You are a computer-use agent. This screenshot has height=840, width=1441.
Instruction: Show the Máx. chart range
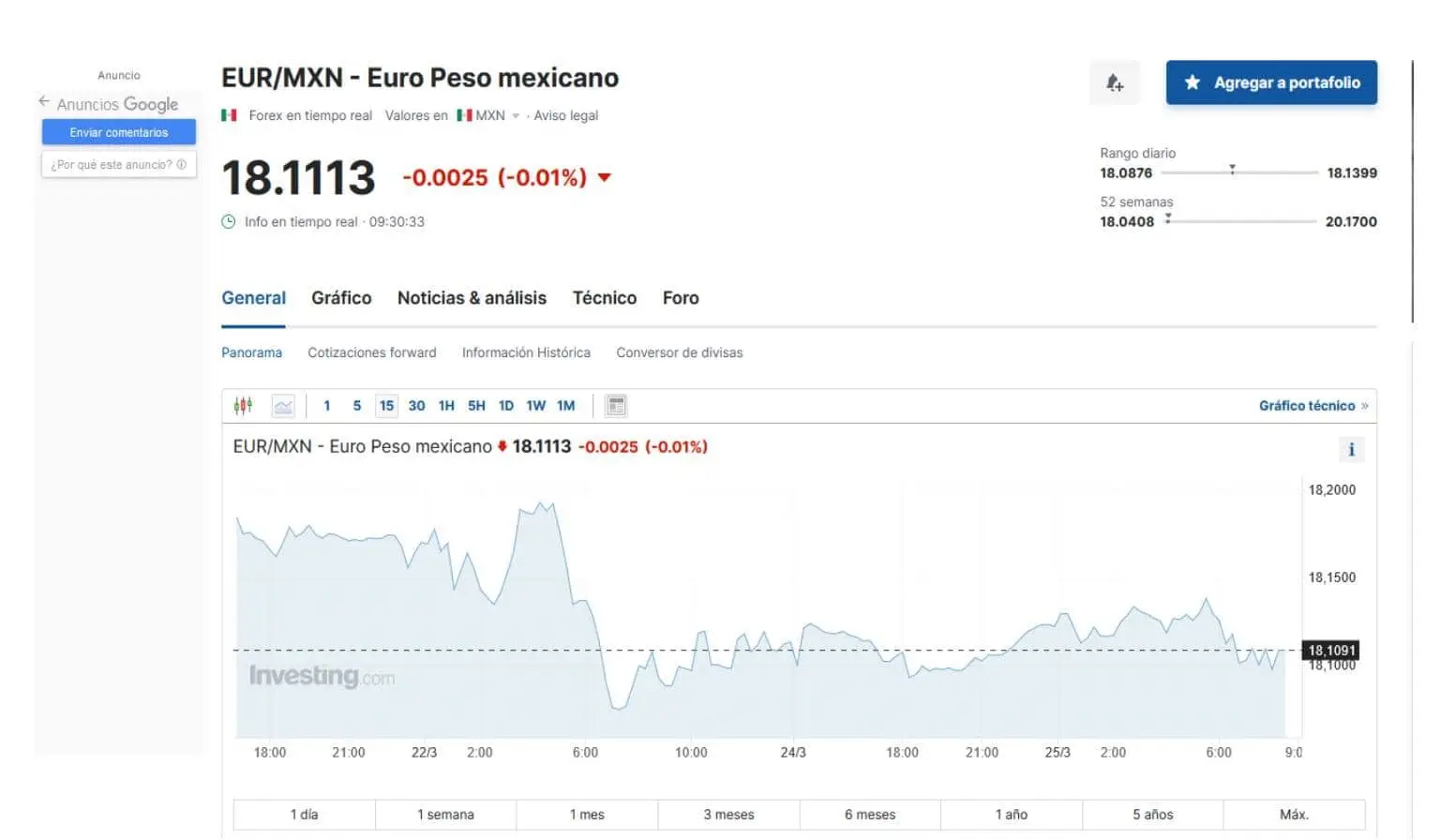(1294, 815)
